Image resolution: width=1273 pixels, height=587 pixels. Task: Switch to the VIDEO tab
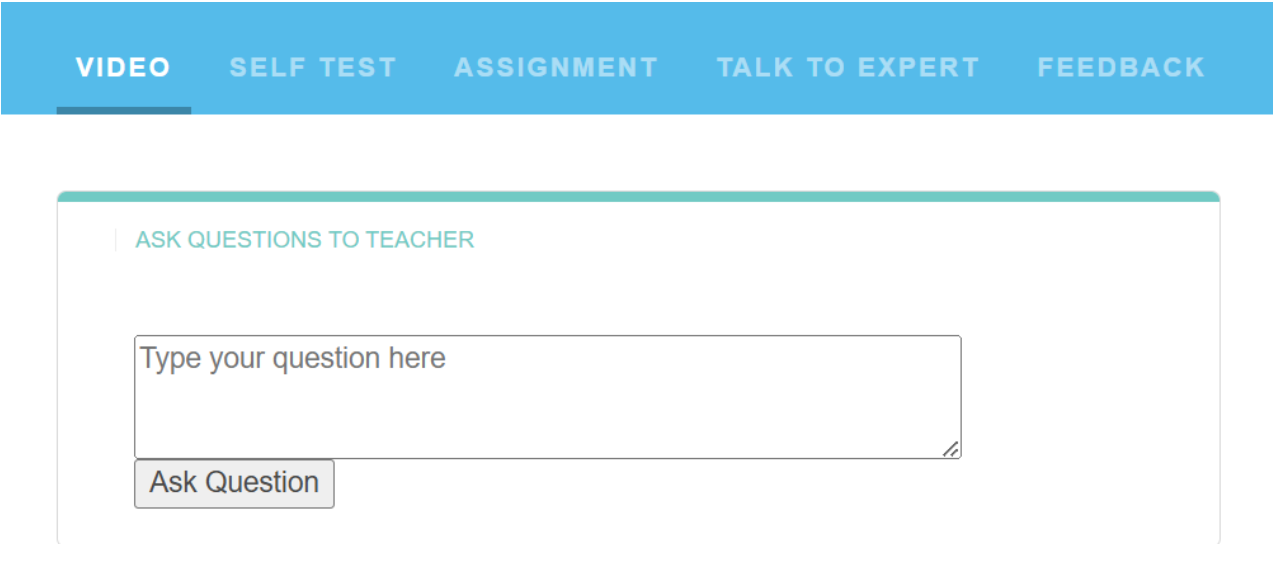(123, 67)
